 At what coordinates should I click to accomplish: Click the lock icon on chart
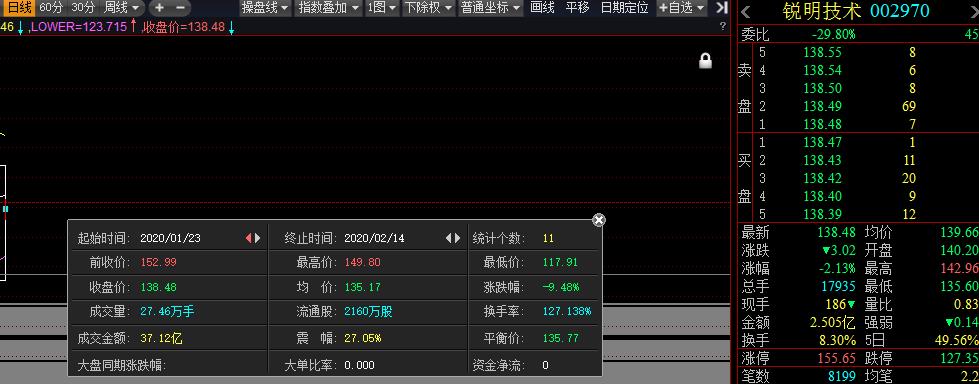point(706,61)
